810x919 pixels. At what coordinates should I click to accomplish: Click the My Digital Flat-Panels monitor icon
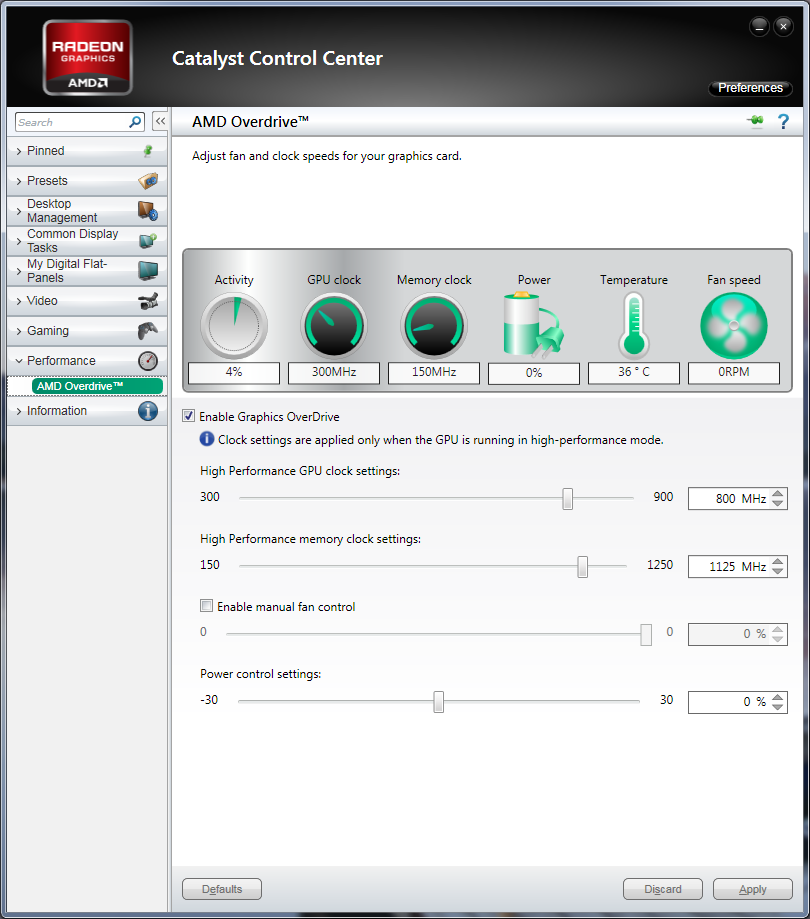[x=148, y=271]
